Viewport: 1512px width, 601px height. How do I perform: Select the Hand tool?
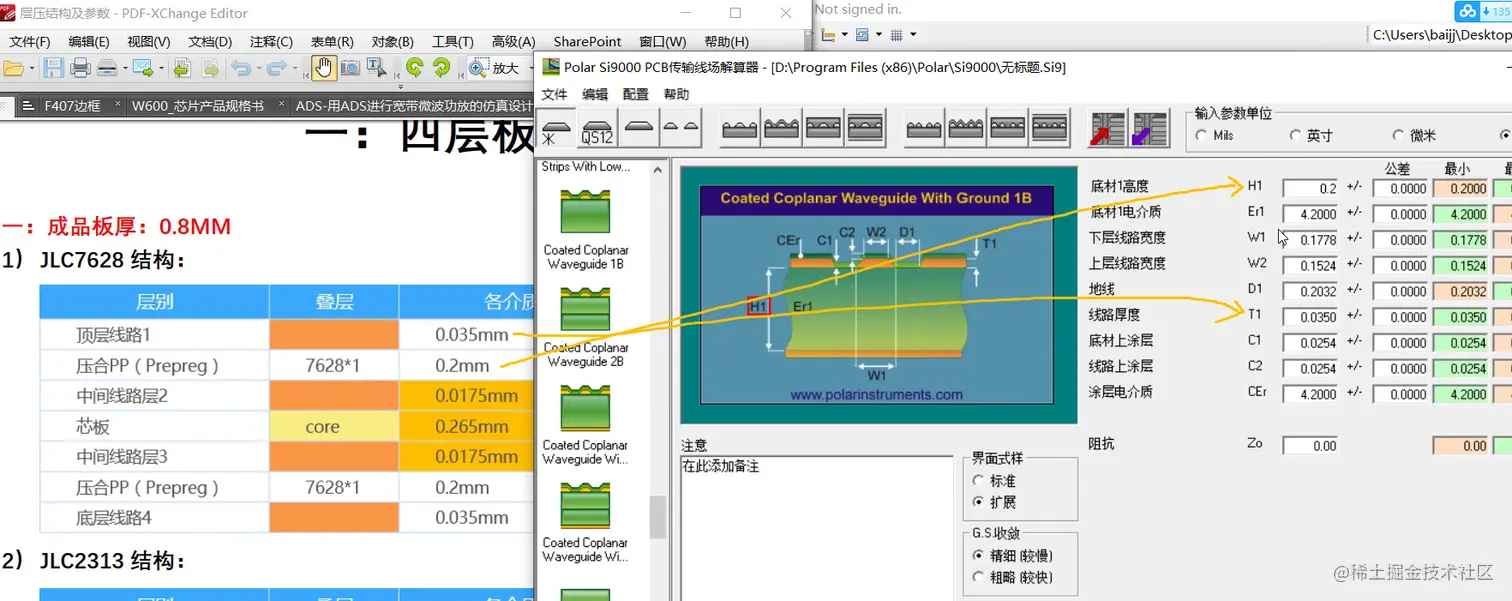click(x=324, y=68)
